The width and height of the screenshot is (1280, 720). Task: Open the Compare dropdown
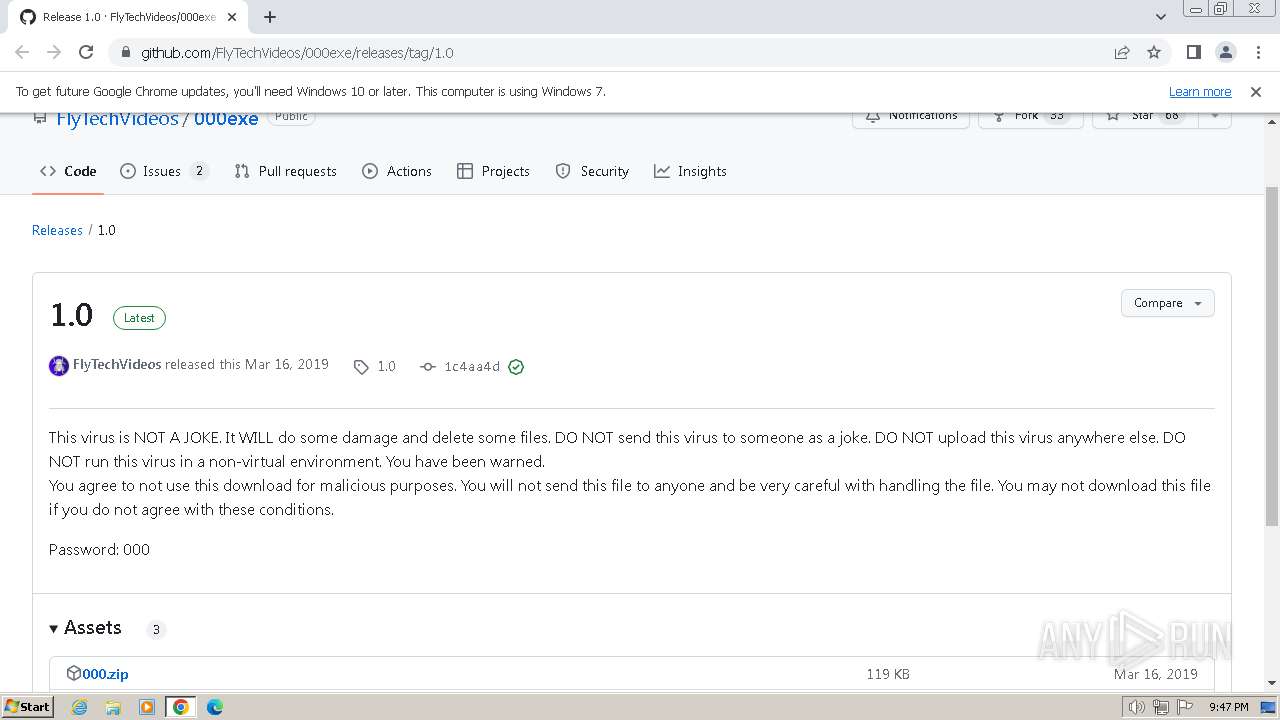(1167, 303)
